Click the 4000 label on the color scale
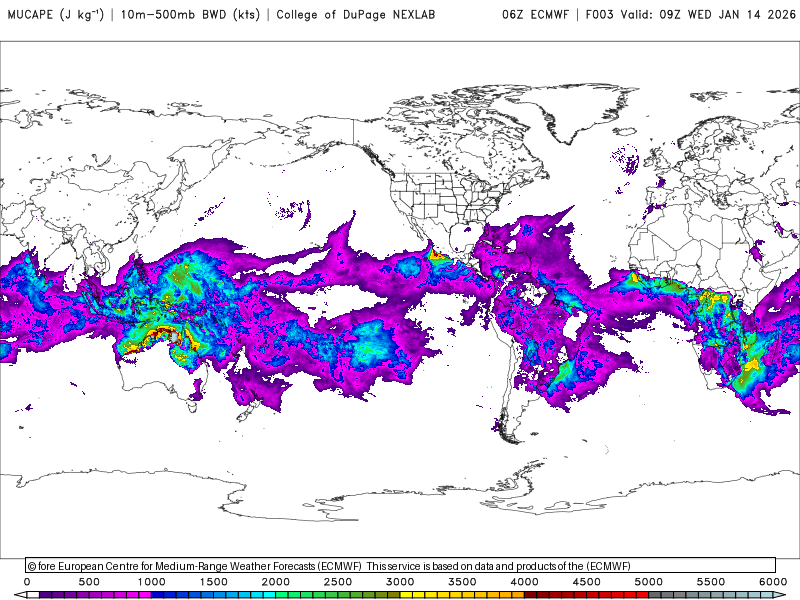The width and height of the screenshot is (800, 600). coord(524,582)
